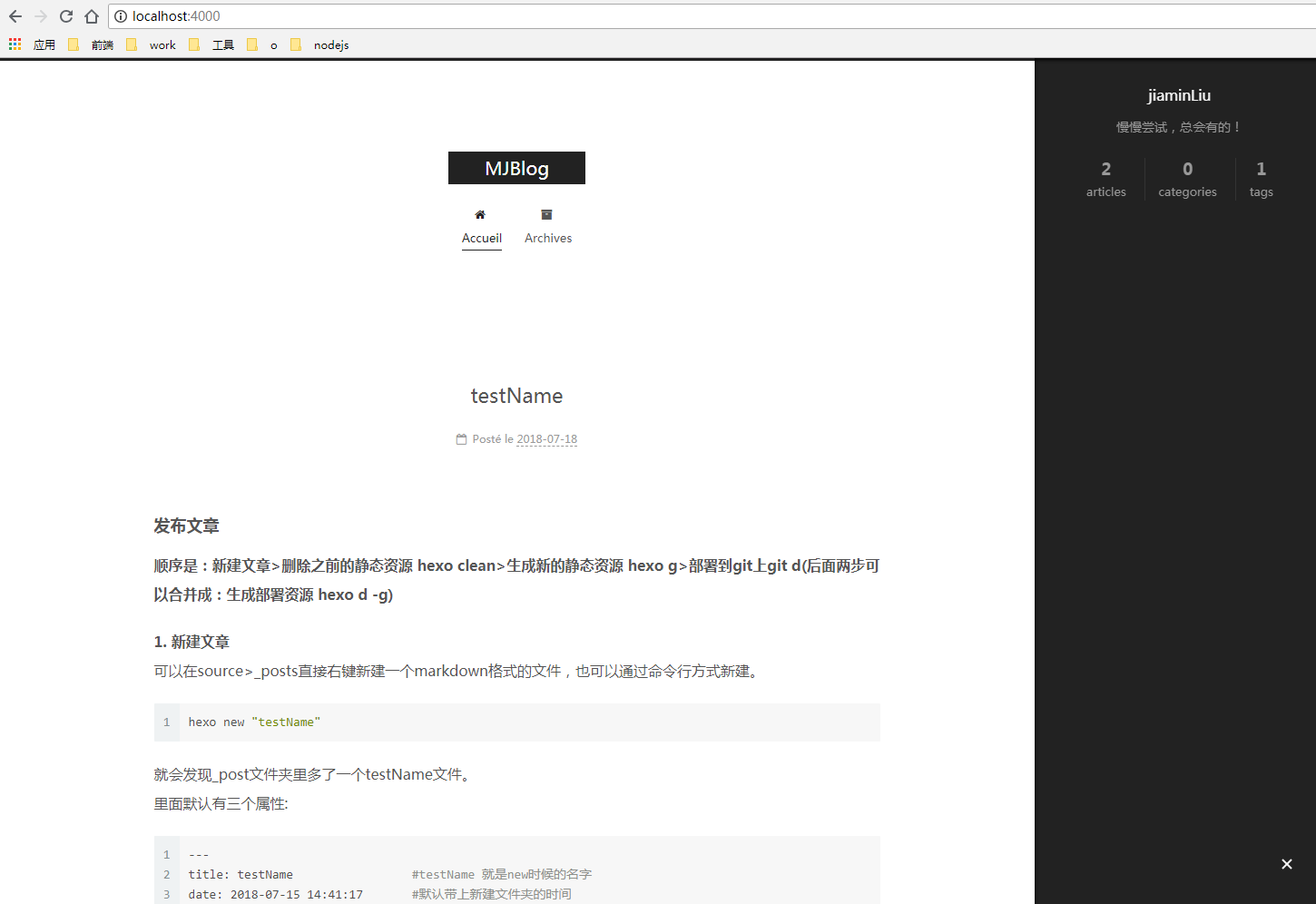Open the 工具 bookmark folder

coord(211,44)
